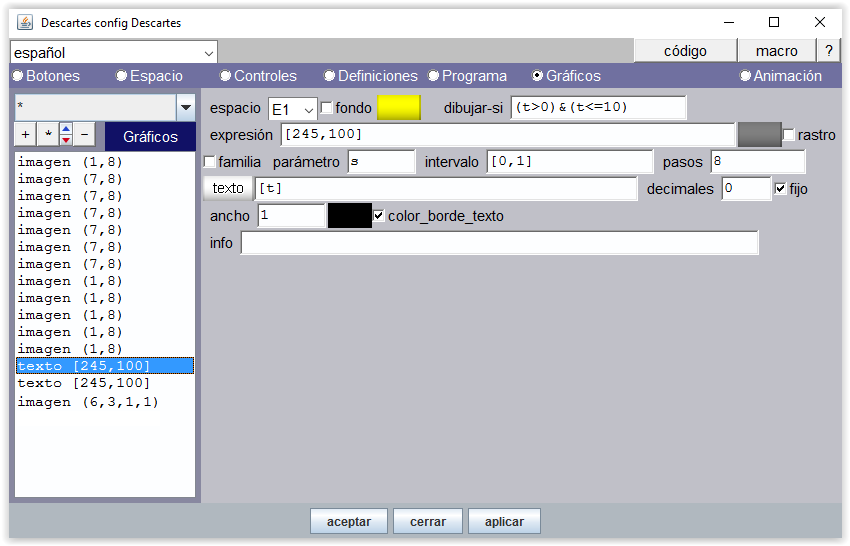Expand the espacio E1 dropdown
This screenshot has width=850, height=546.
308,109
